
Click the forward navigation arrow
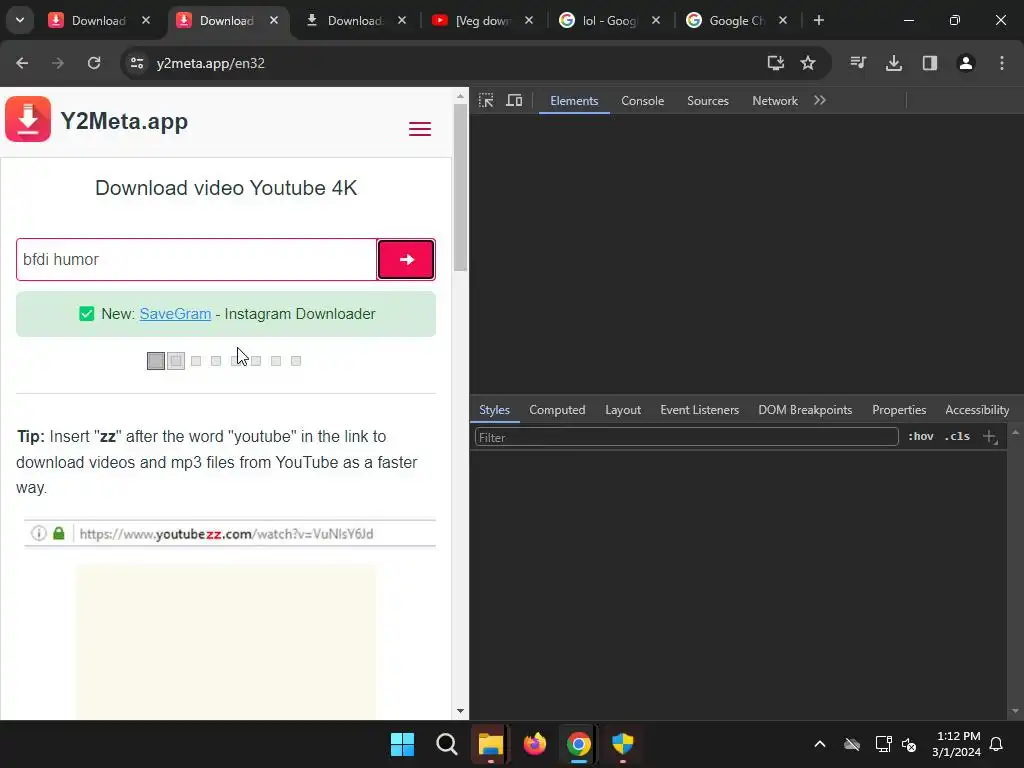(58, 63)
